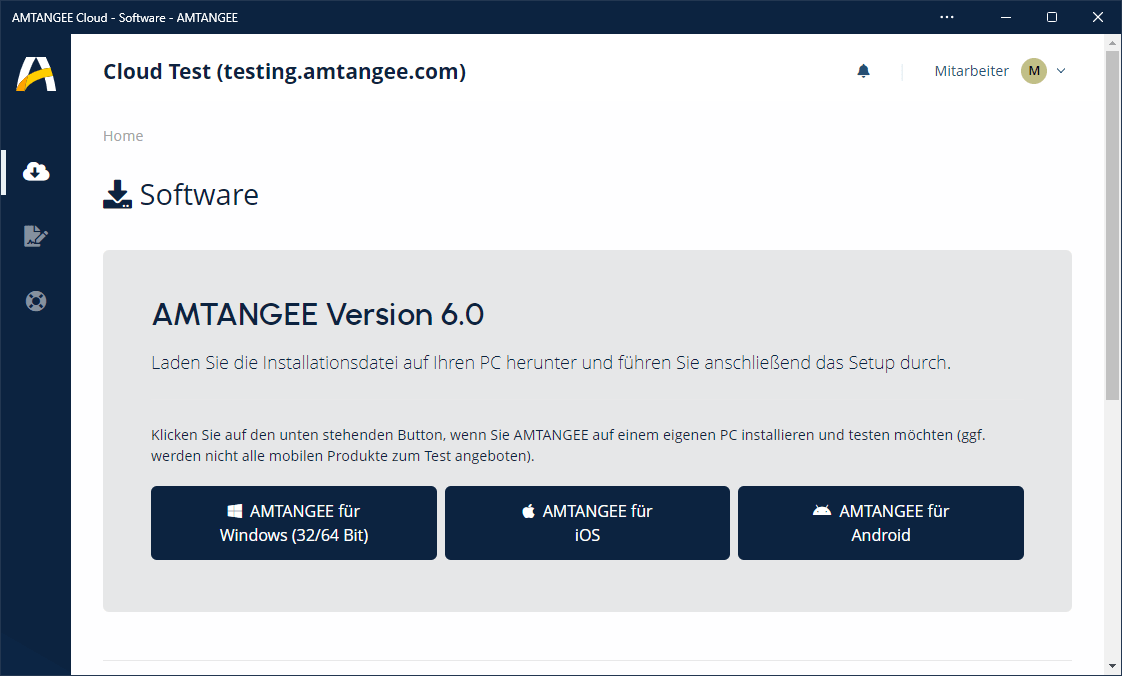Open the support lifebuoy sidebar icon
The height and width of the screenshot is (676, 1122).
point(36,300)
